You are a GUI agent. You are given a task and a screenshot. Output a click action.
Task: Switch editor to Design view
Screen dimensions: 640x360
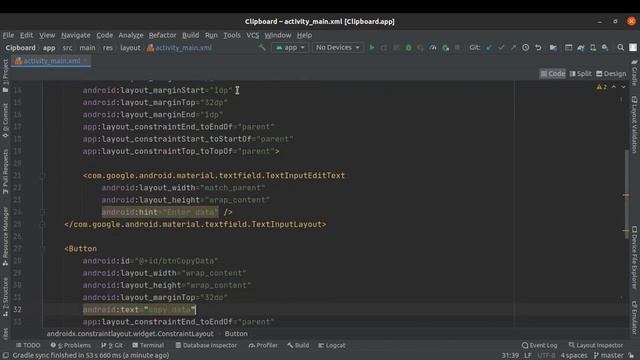611,74
